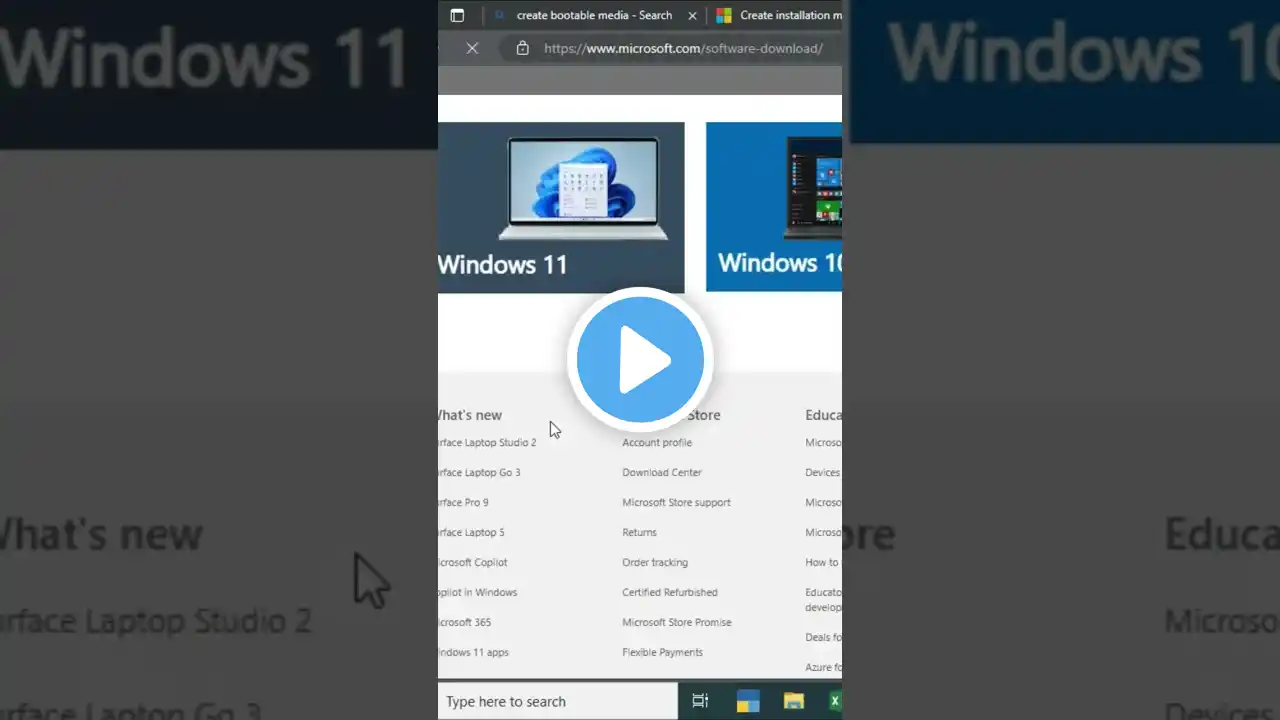The height and width of the screenshot is (720, 1280).
Task: Open the Edge tab actions menu icon
Action: [457, 15]
